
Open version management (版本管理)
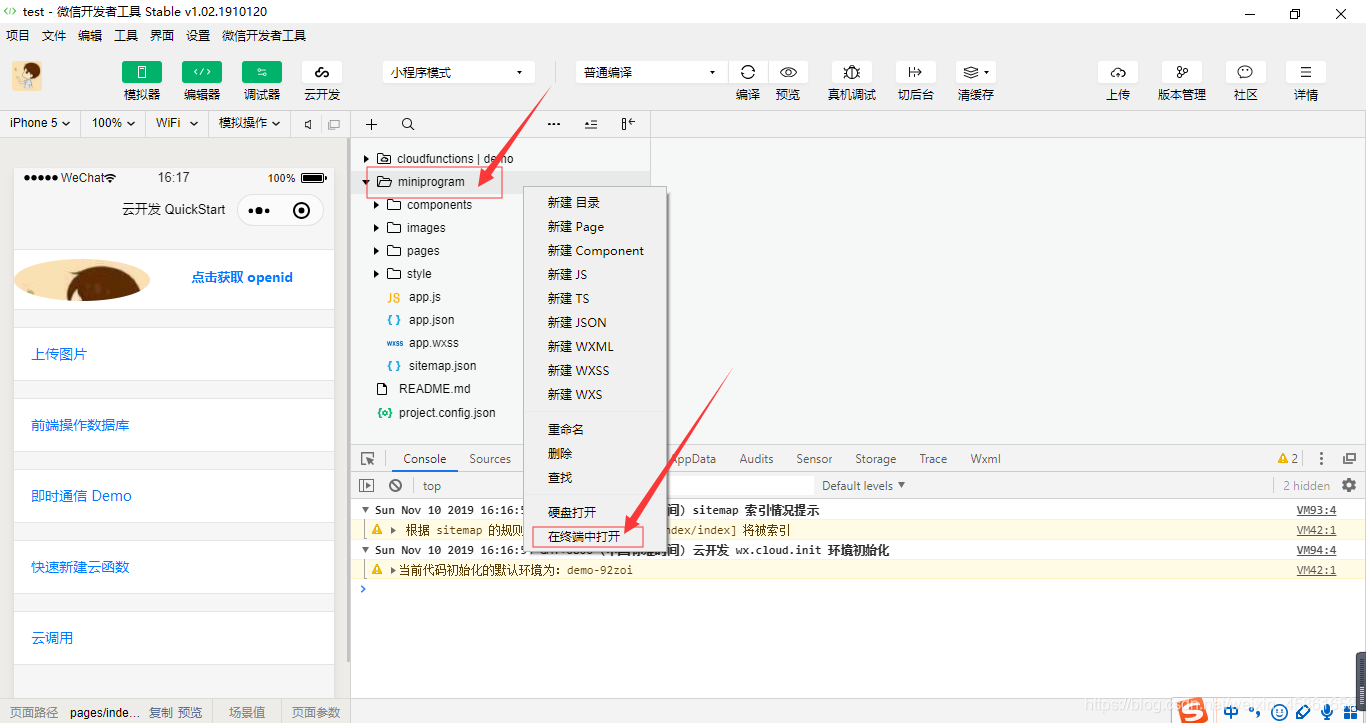point(1182,72)
